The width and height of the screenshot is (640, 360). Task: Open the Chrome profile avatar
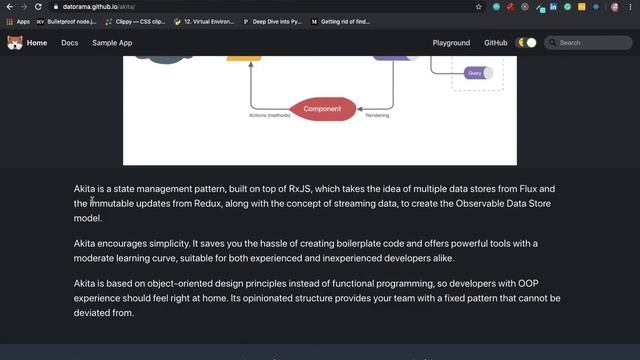tap(615, 7)
